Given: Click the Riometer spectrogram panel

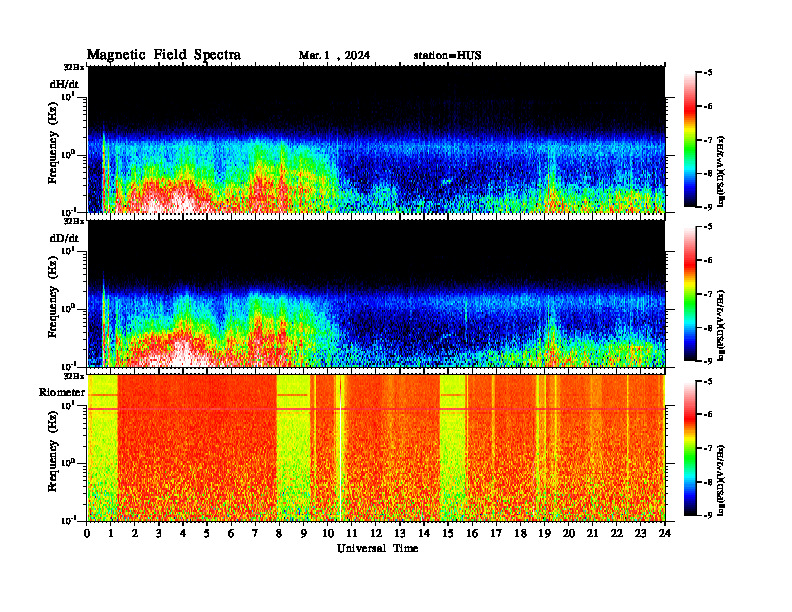Looking at the screenshot, I should [376, 448].
